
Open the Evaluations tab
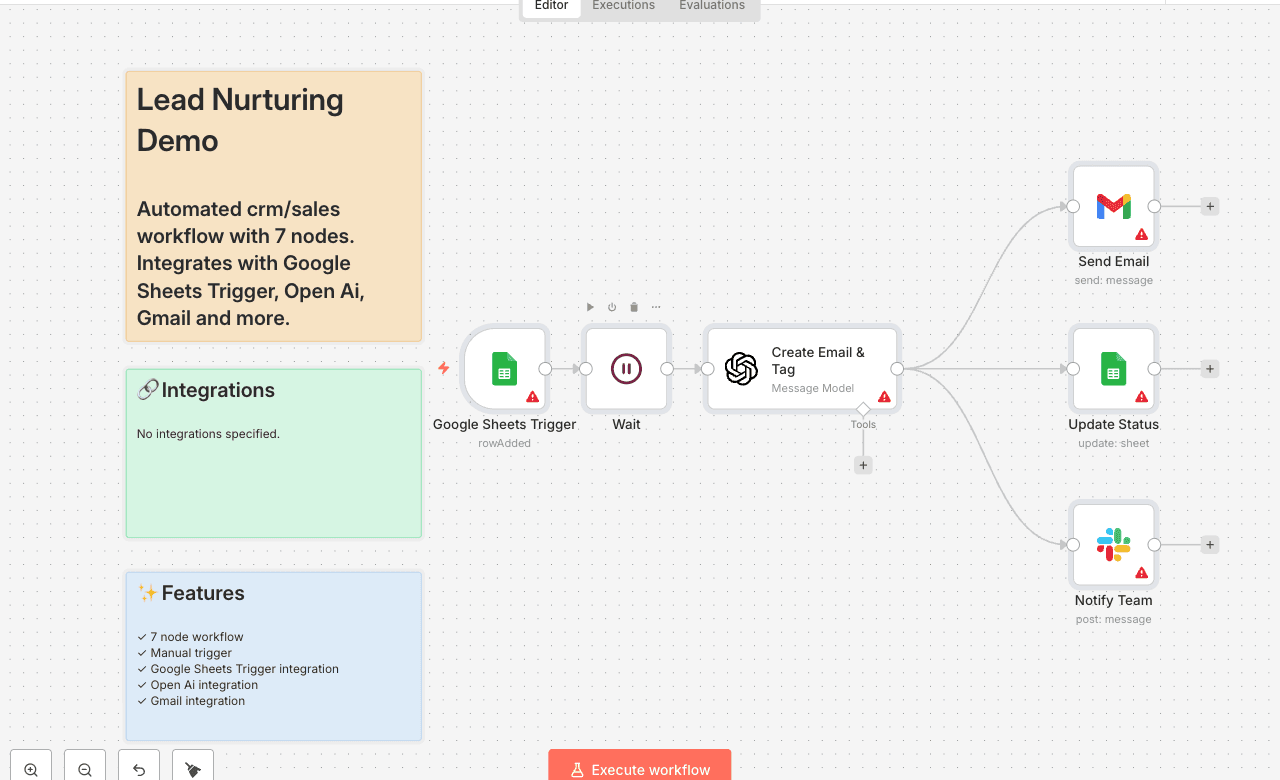711,5
